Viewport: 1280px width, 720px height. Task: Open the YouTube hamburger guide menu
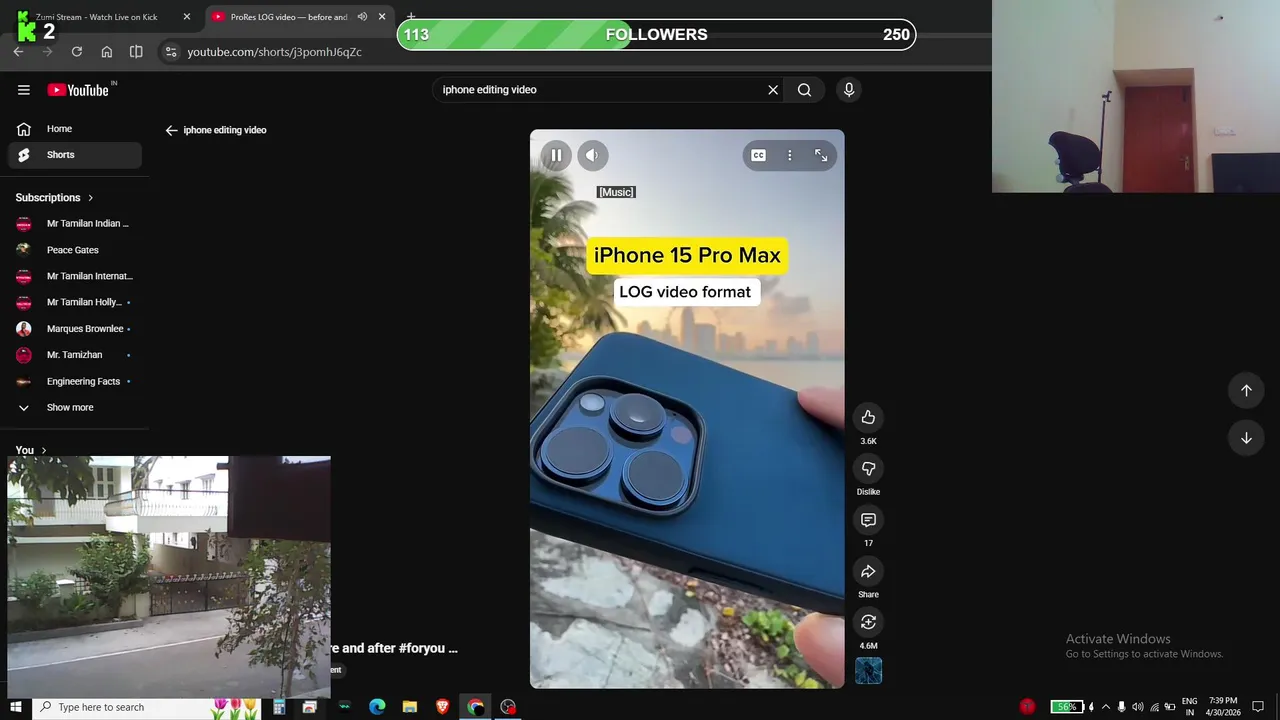(x=24, y=90)
